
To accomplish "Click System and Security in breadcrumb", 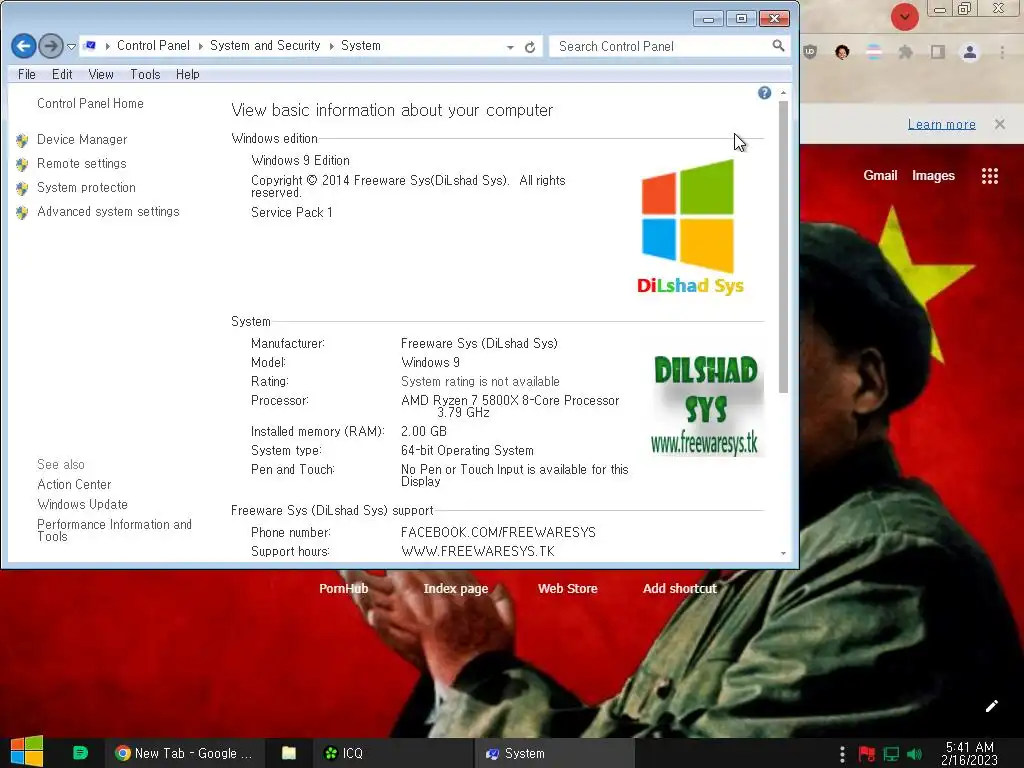I will [x=265, y=46].
